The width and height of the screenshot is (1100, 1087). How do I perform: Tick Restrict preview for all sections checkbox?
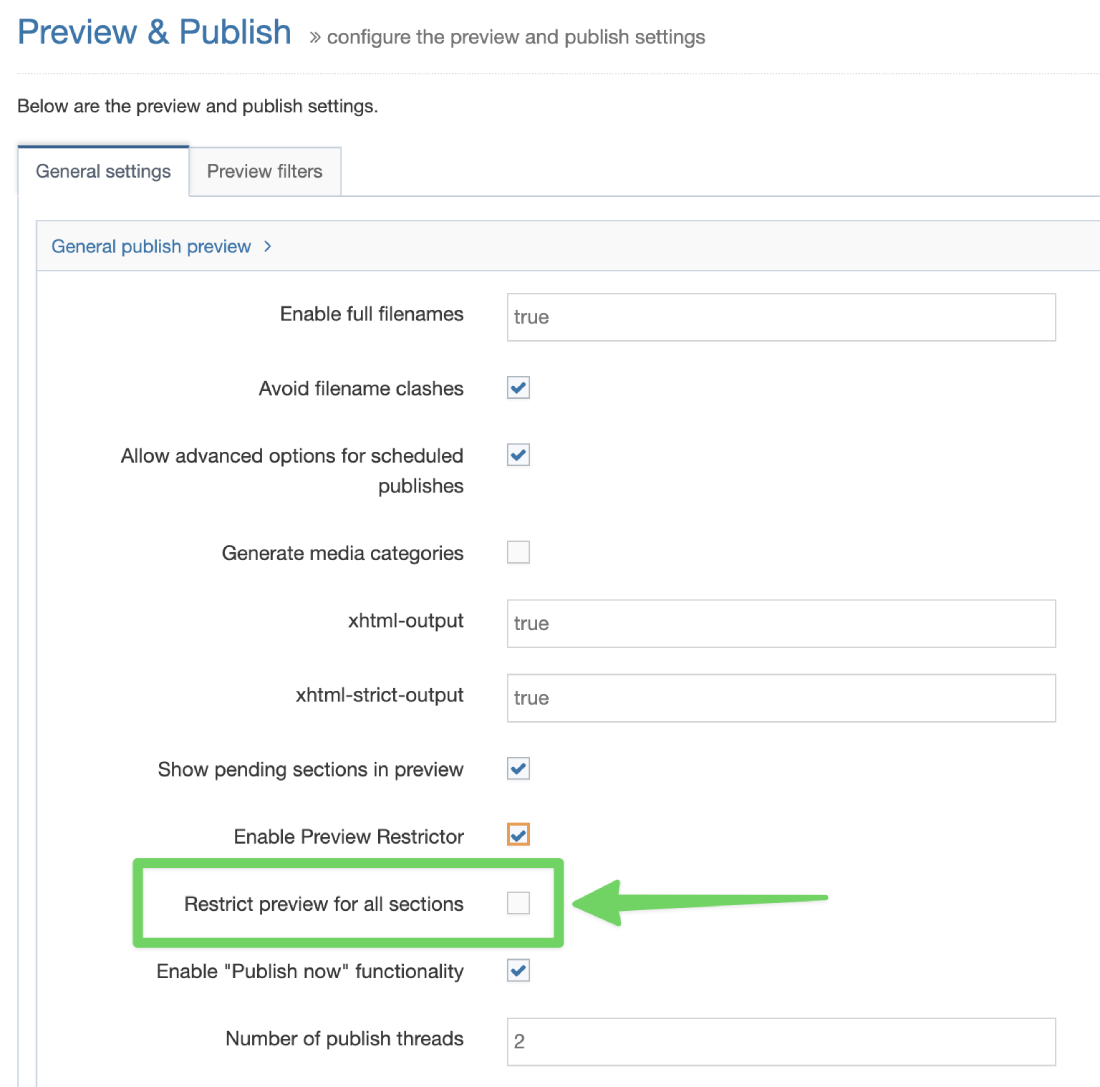click(518, 904)
